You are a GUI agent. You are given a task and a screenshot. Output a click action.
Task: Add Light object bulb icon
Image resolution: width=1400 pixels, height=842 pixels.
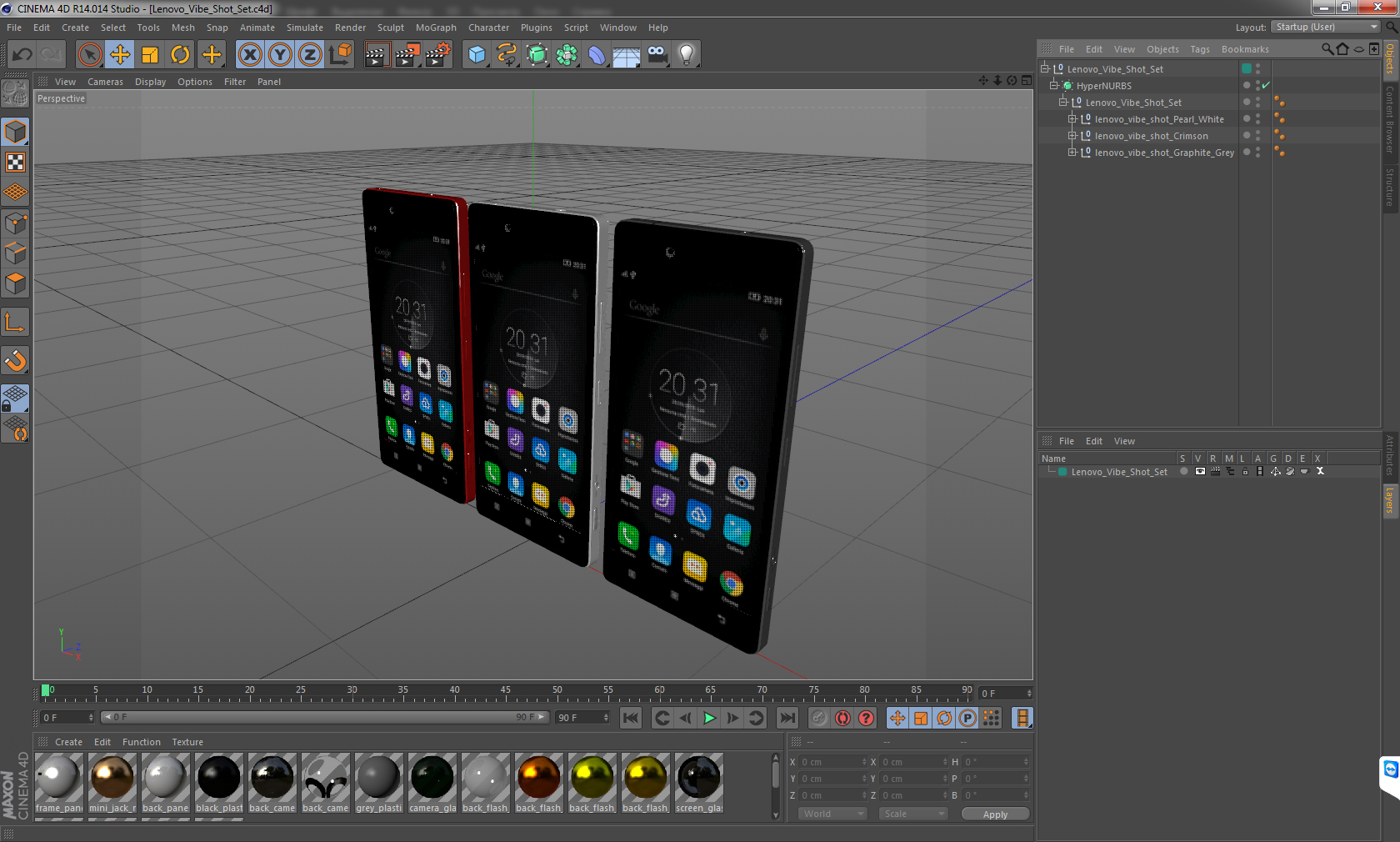click(687, 55)
